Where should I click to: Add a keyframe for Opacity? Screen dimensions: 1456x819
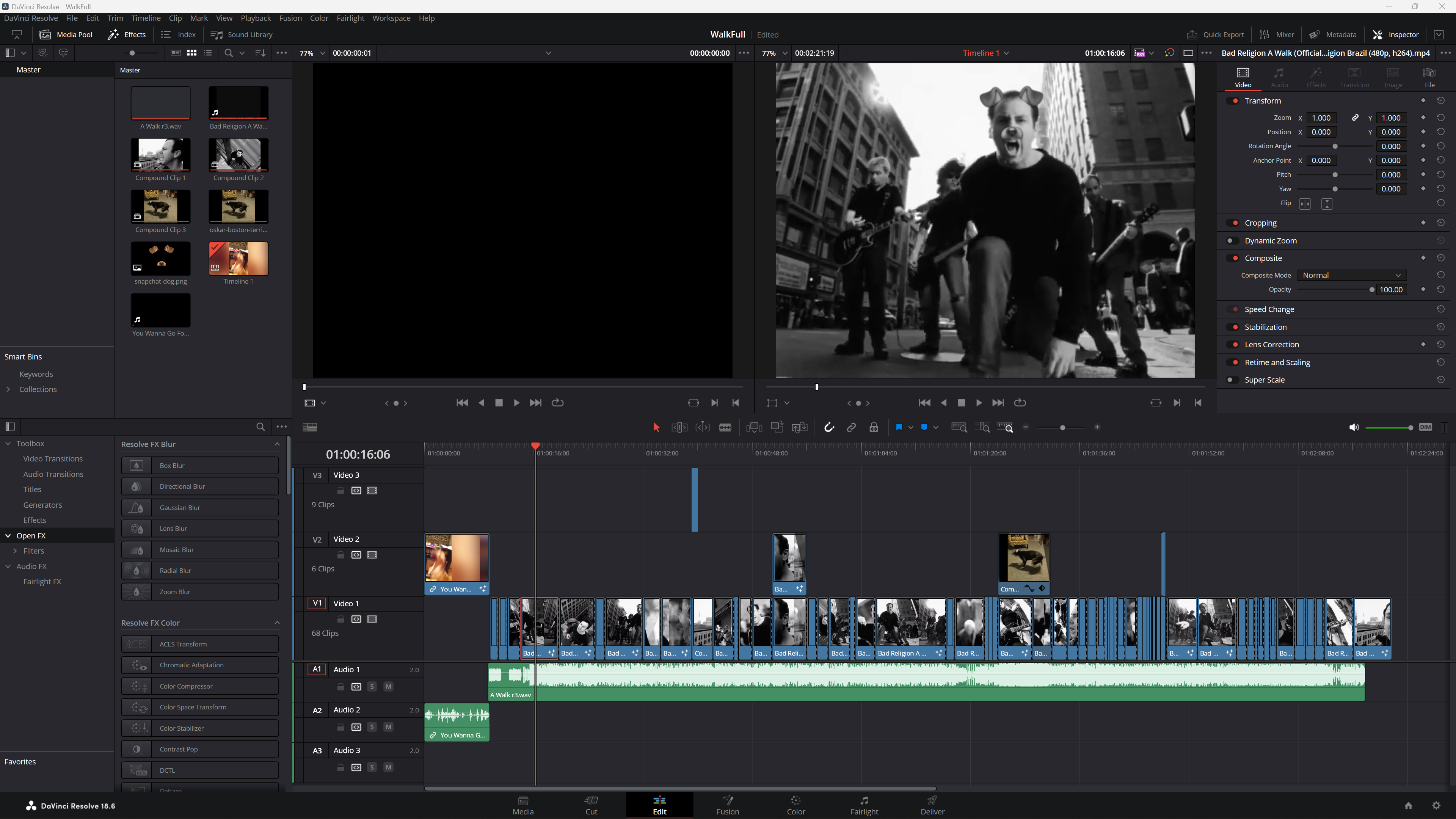tap(1423, 289)
